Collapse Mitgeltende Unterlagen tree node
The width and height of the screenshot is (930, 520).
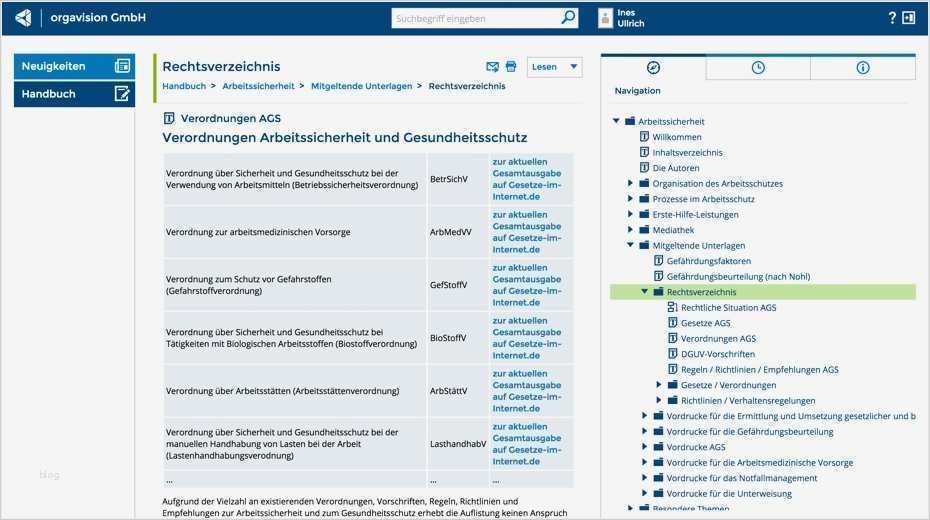pos(630,245)
